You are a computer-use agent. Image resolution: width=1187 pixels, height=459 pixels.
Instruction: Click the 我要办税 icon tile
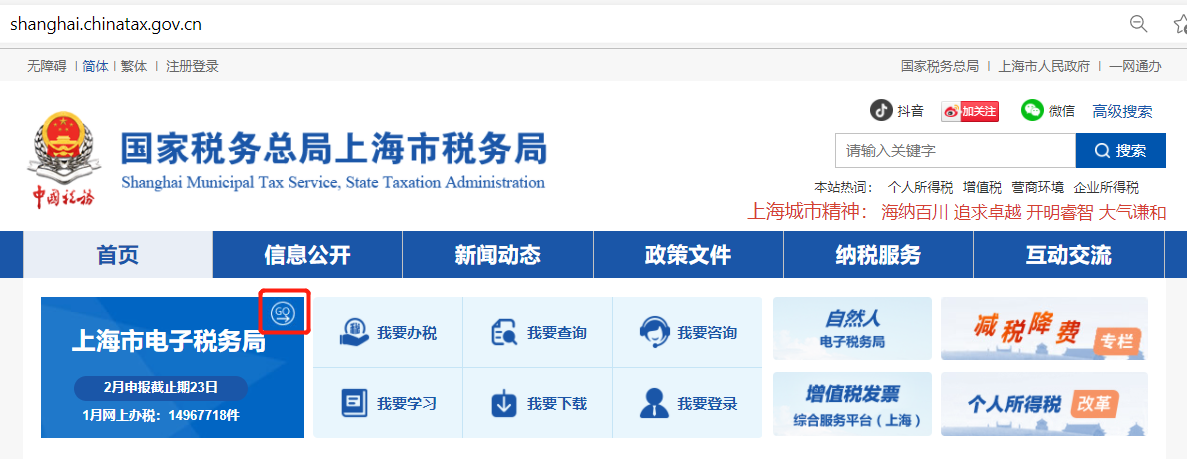[354, 332]
